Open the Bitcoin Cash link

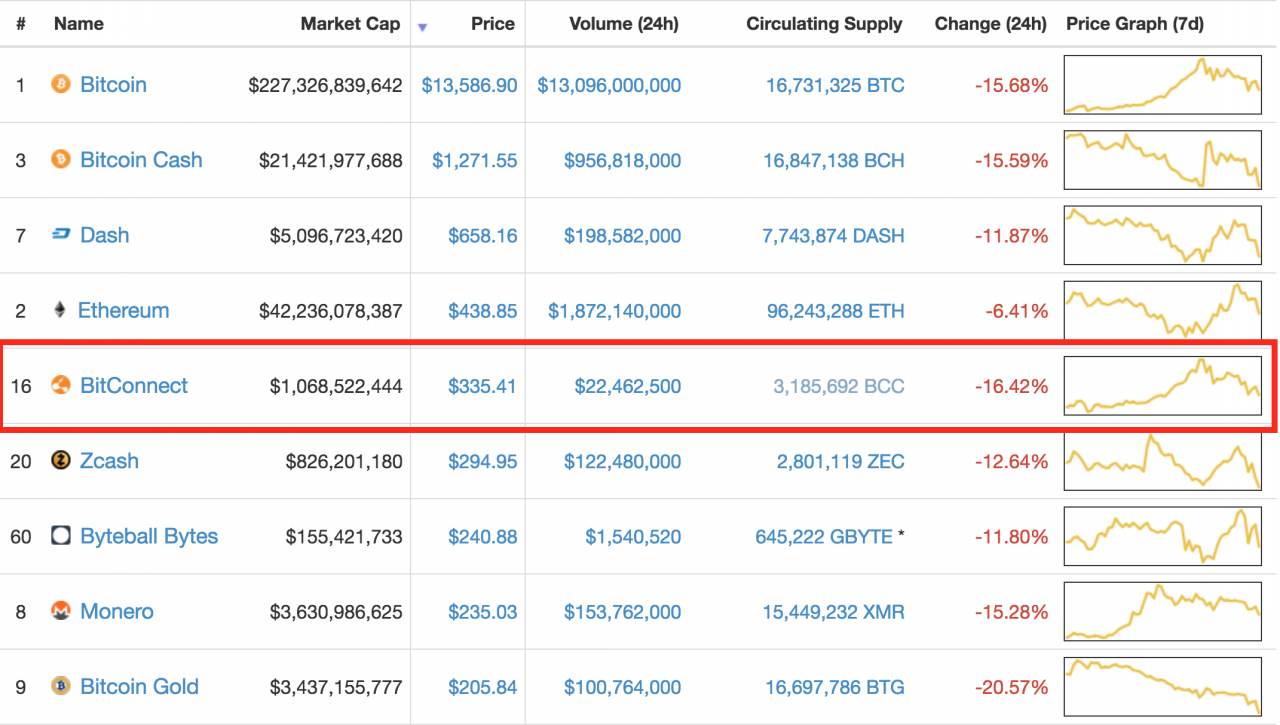tap(141, 160)
